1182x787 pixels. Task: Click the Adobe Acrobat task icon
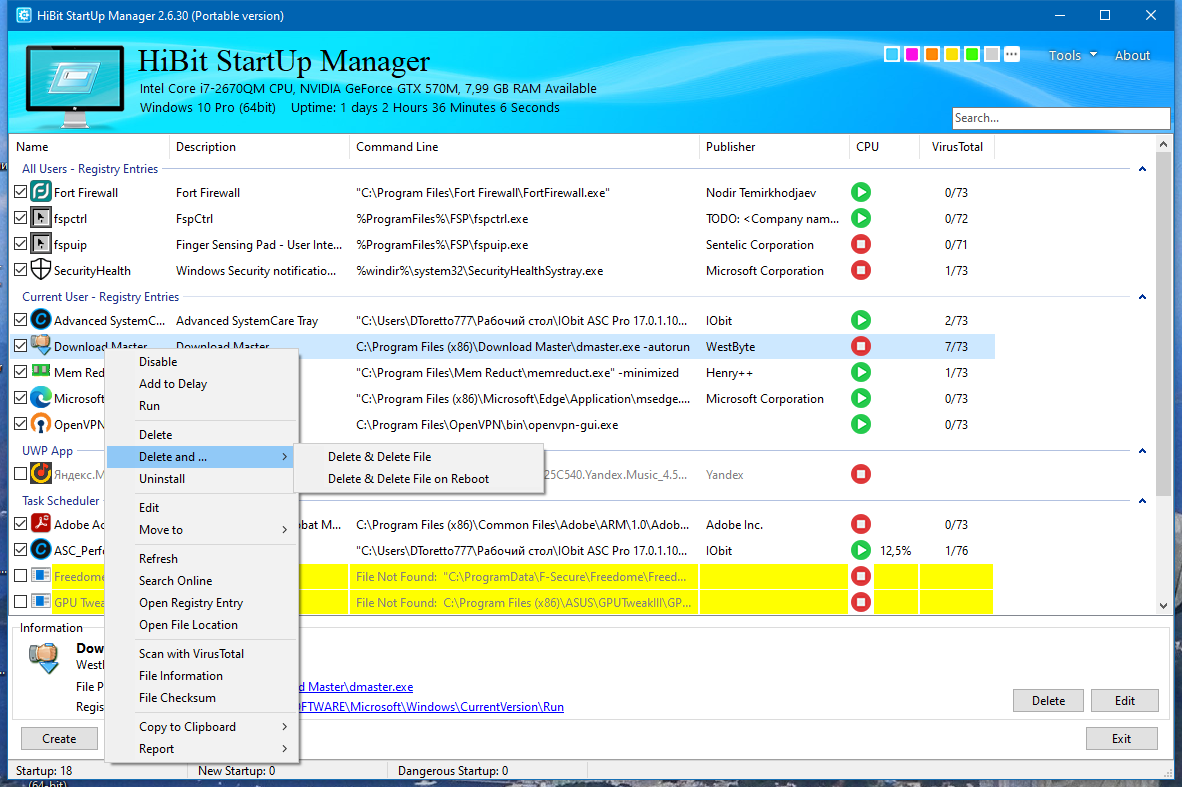coord(41,523)
